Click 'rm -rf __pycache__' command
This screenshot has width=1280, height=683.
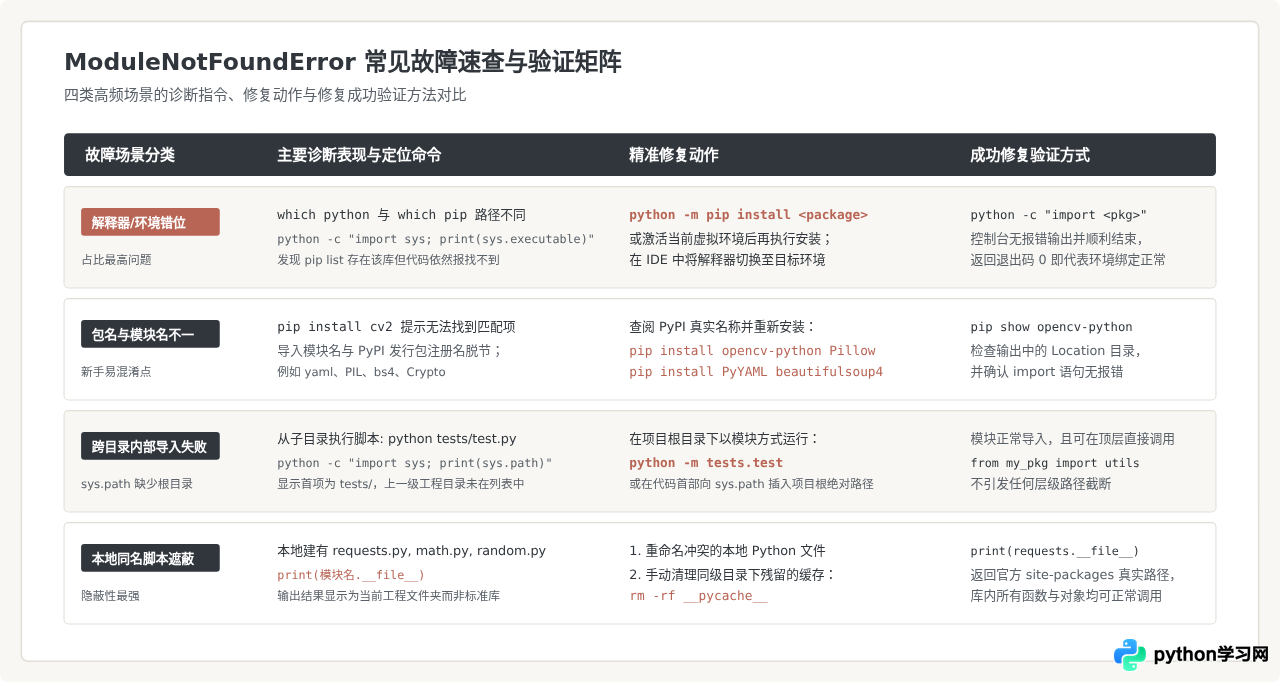click(698, 596)
